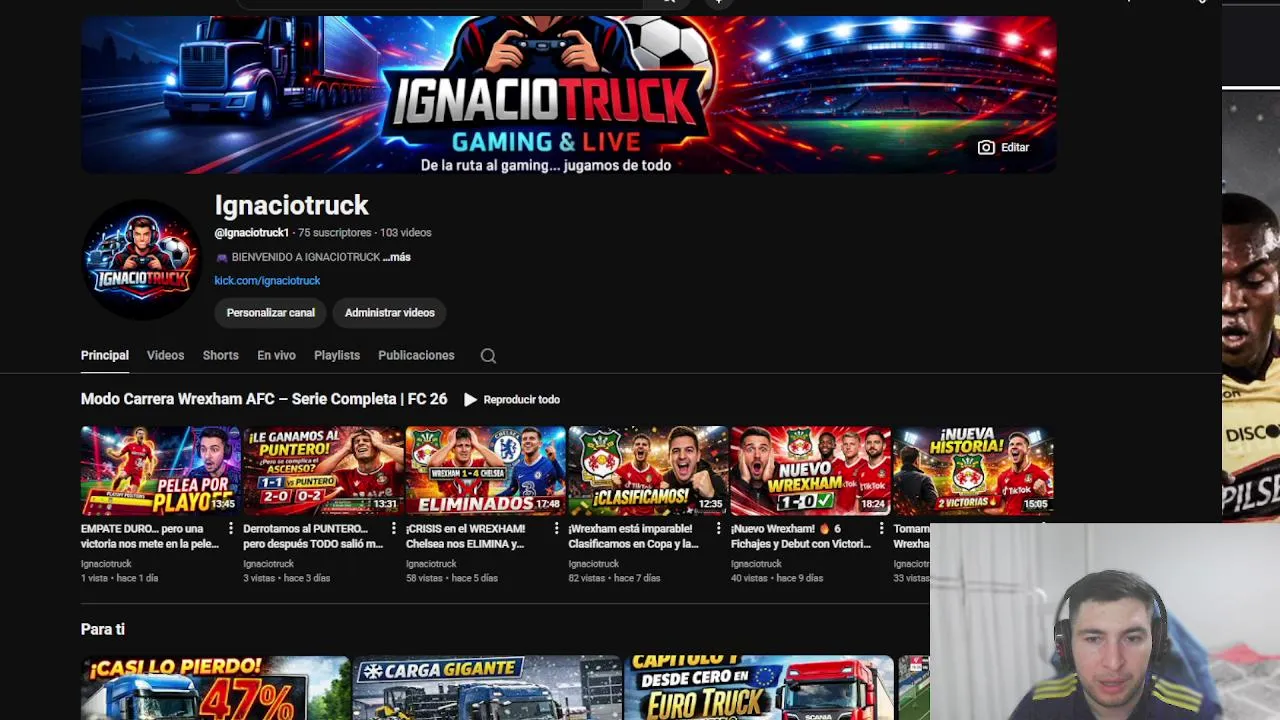Open ¡CLASIFICAMOS! video thumbnail
1280x720 pixels.
click(648, 470)
